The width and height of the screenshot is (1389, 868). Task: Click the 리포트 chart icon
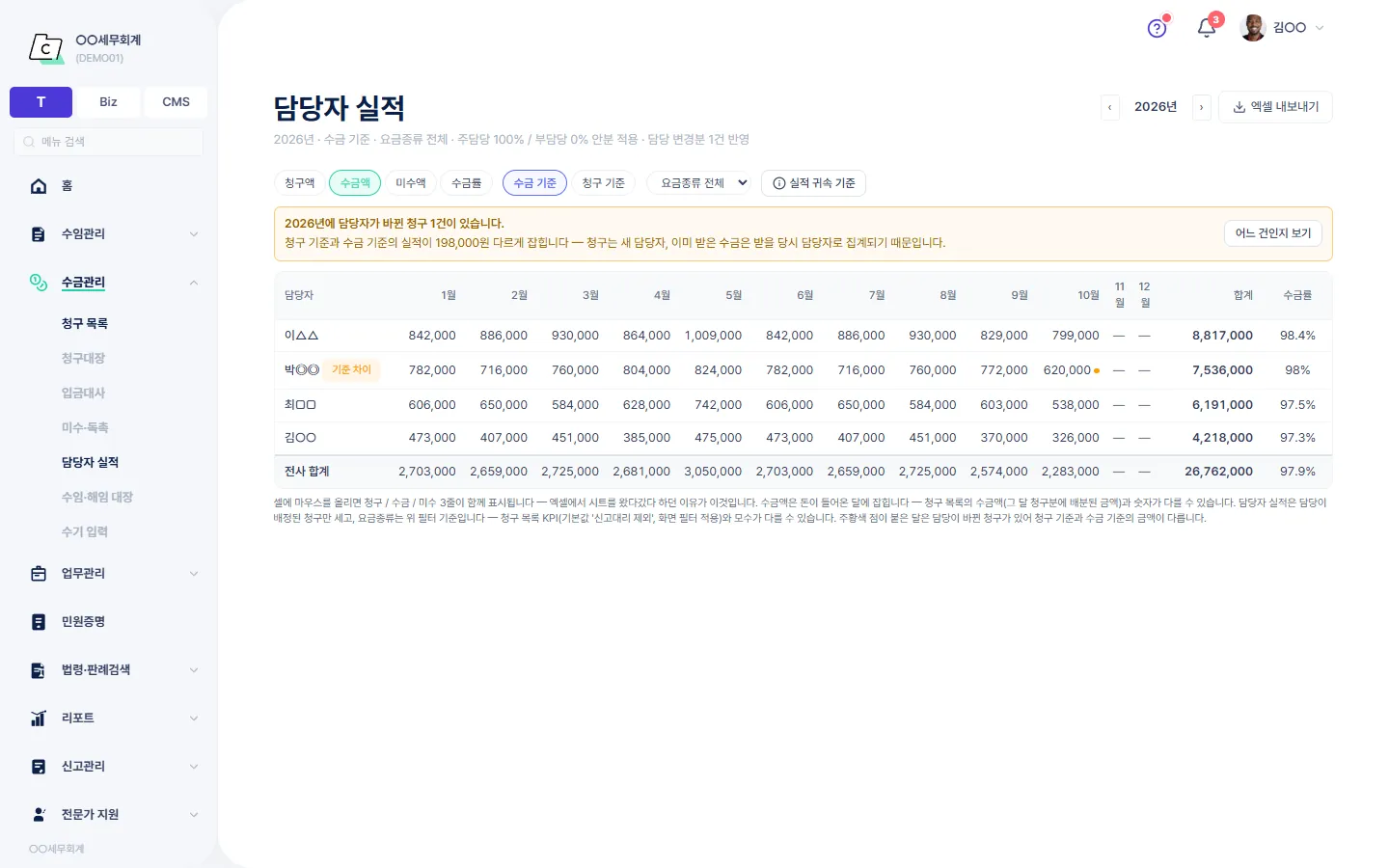tap(39, 719)
